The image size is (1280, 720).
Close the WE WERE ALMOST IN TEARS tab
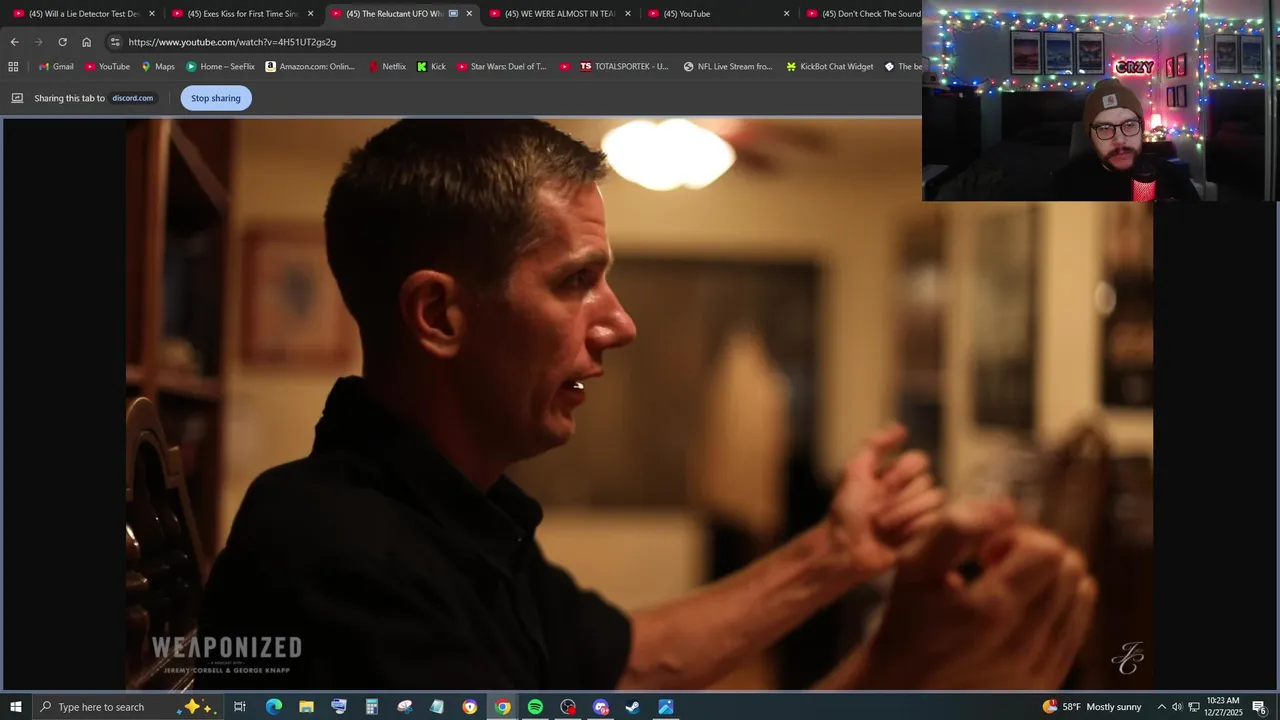tap(628, 14)
